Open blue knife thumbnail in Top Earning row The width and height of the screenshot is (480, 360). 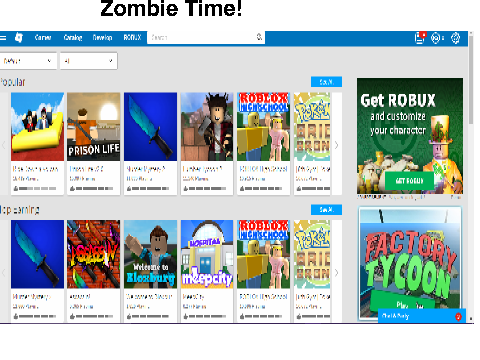[x=37, y=254]
